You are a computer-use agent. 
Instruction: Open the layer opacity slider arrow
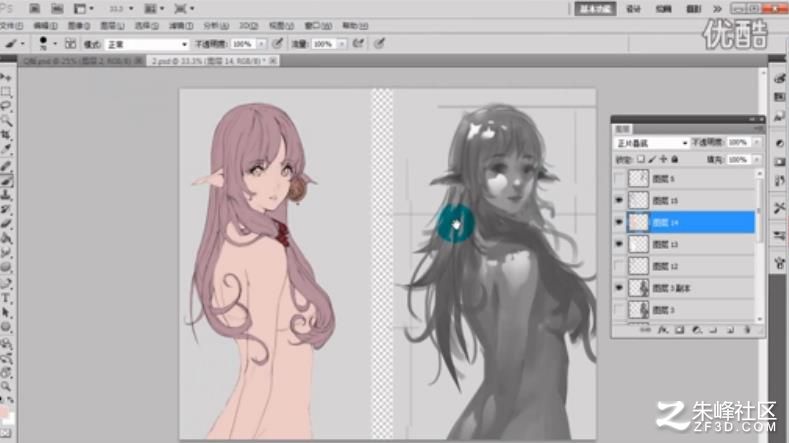coord(756,143)
